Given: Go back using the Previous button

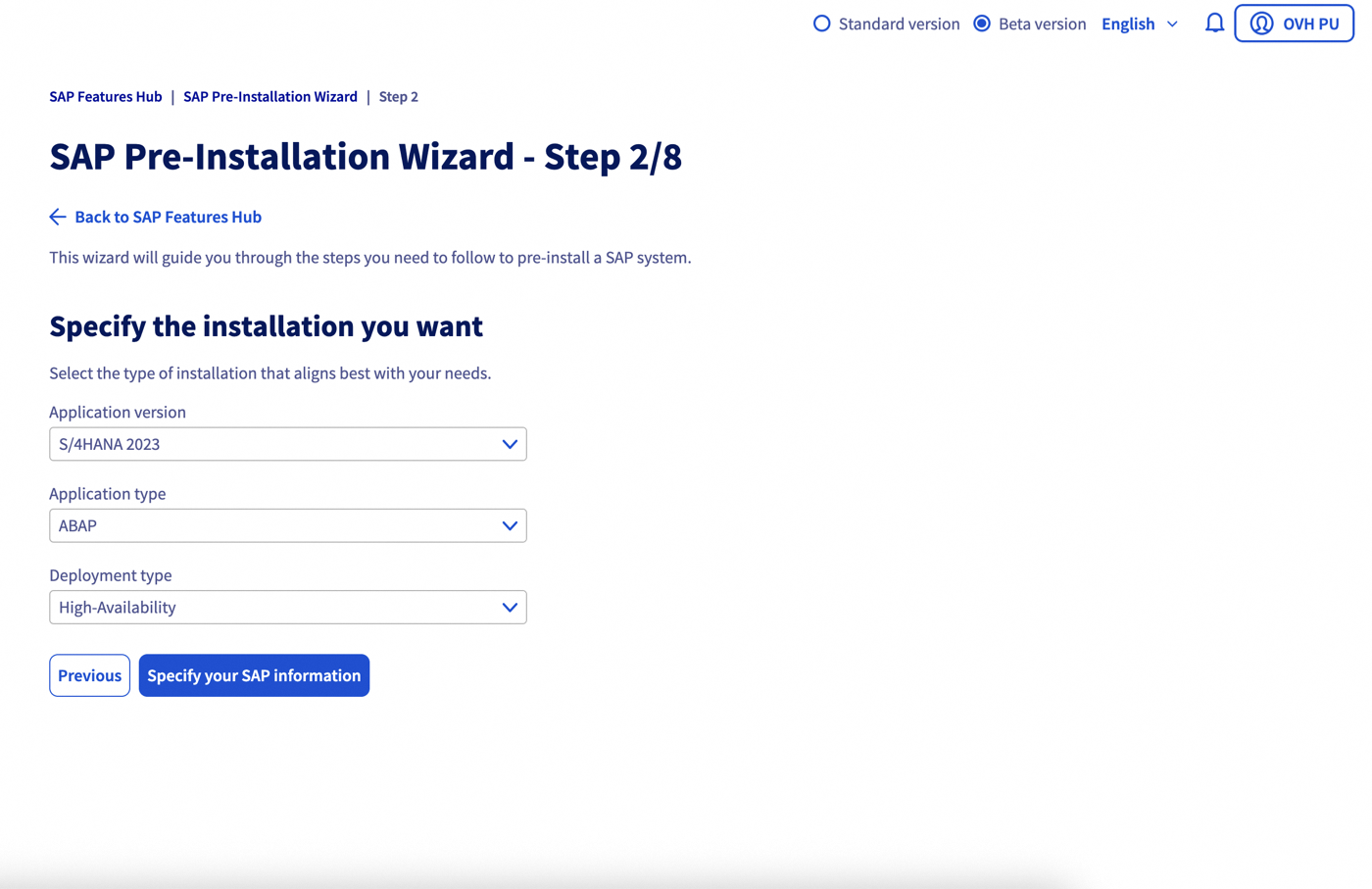Looking at the screenshot, I should 89,675.
